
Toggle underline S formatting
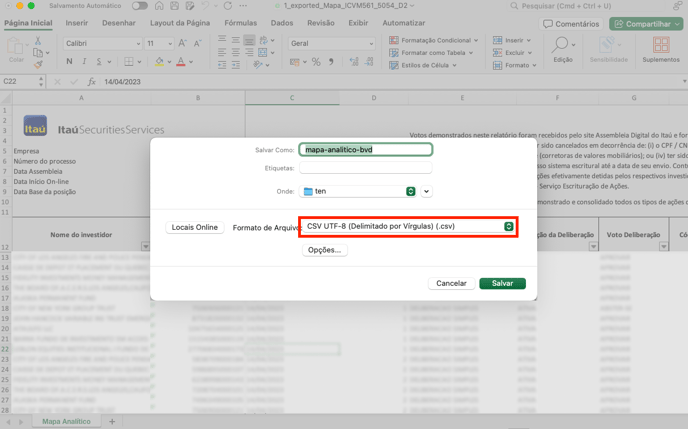(99, 61)
